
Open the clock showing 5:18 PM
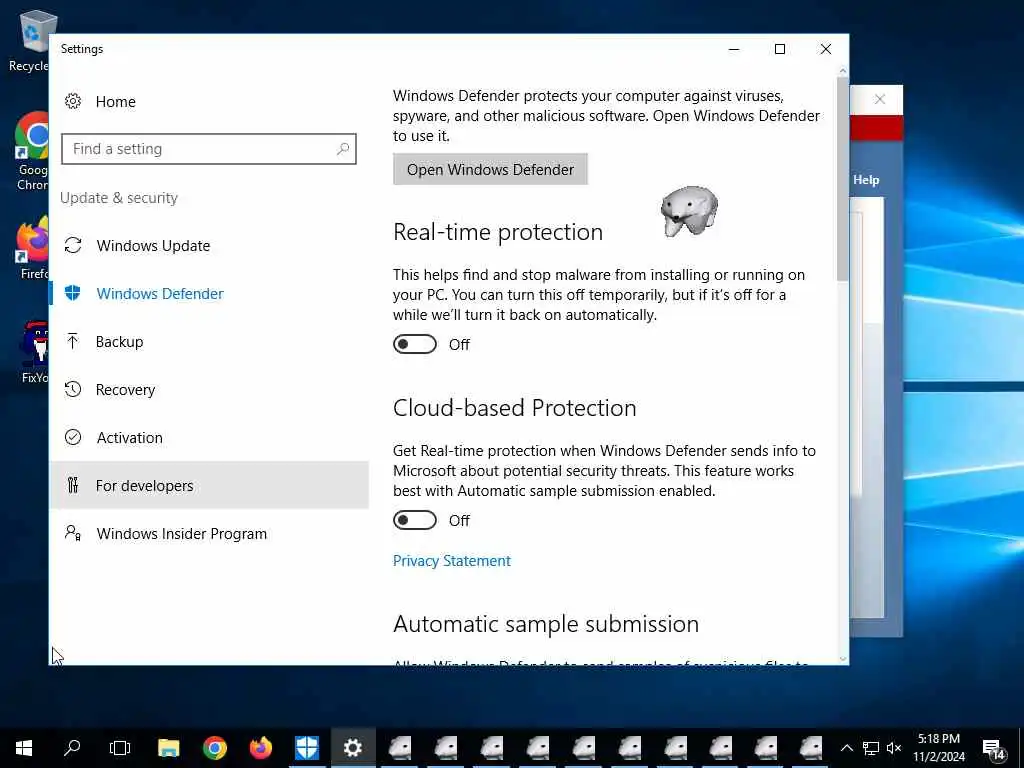pos(938,748)
